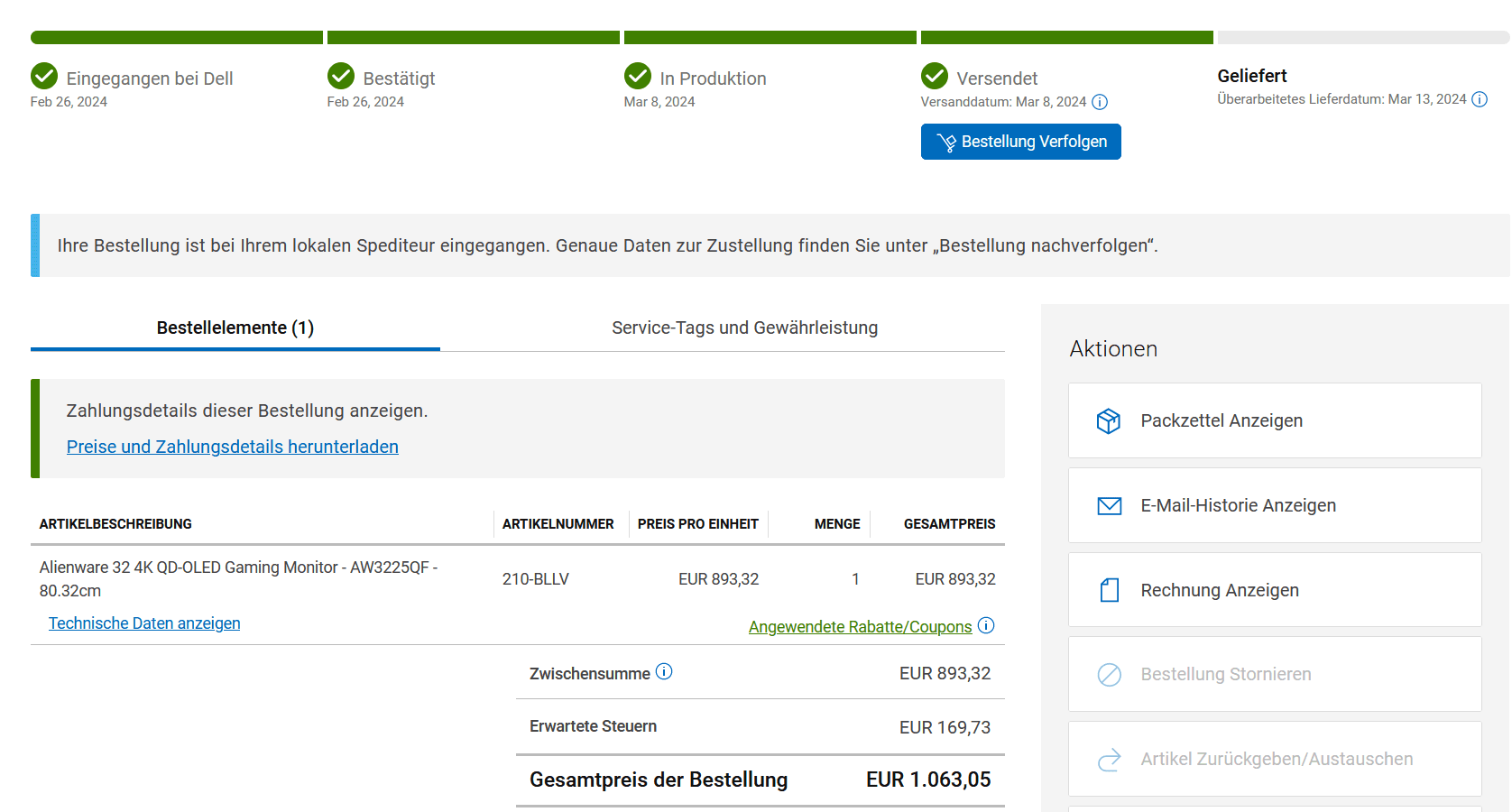Click Erwartete Steuern label
The image size is (1512, 812).
593,726
